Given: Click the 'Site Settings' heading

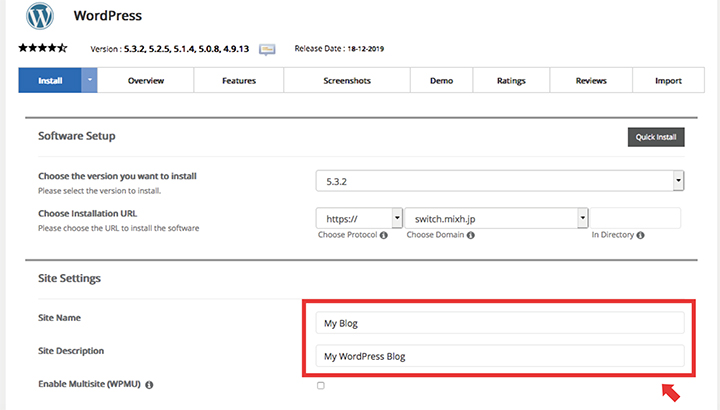Looking at the screenshot, I should (69, 278).
